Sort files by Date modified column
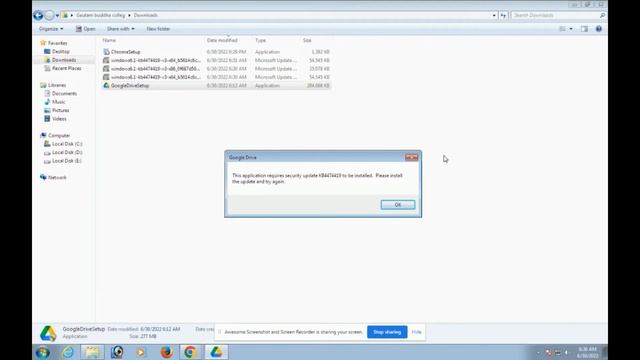Image resolution: width=640 pixels, height=360 pixels. point(222,40)
